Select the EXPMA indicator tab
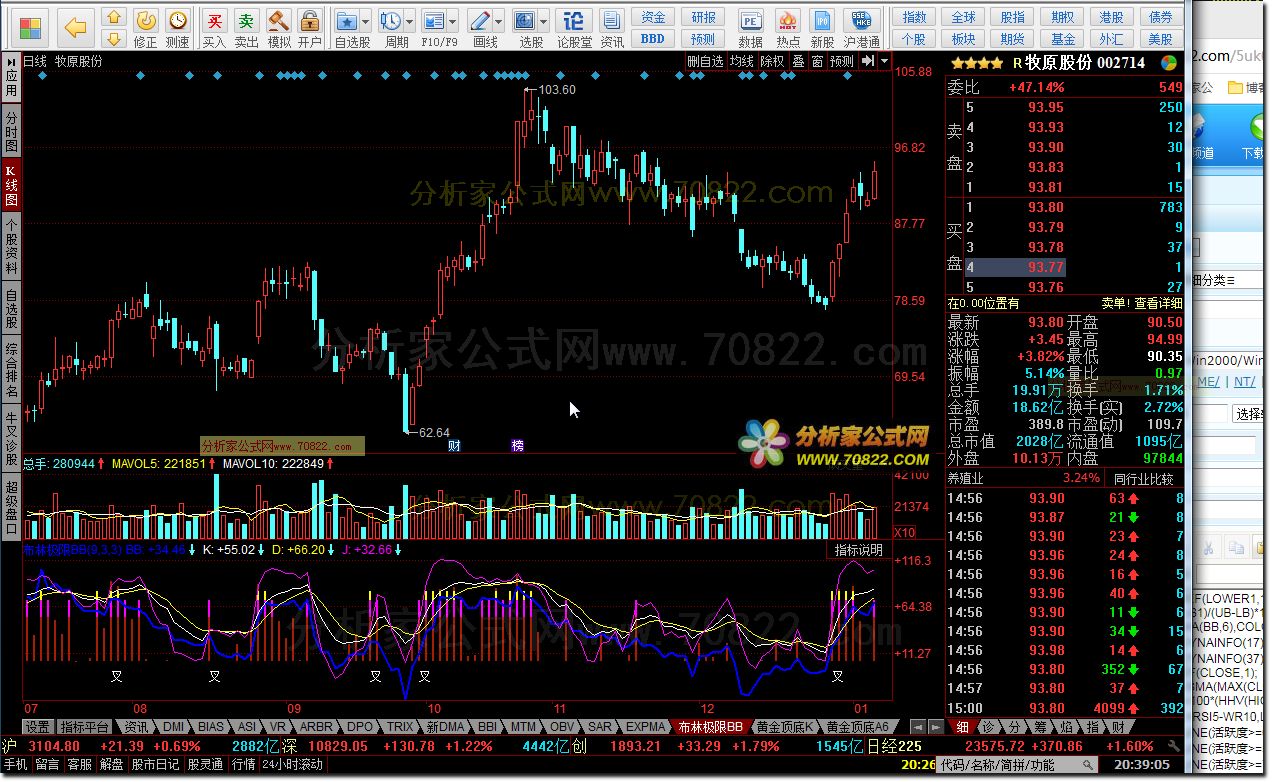 646,727
